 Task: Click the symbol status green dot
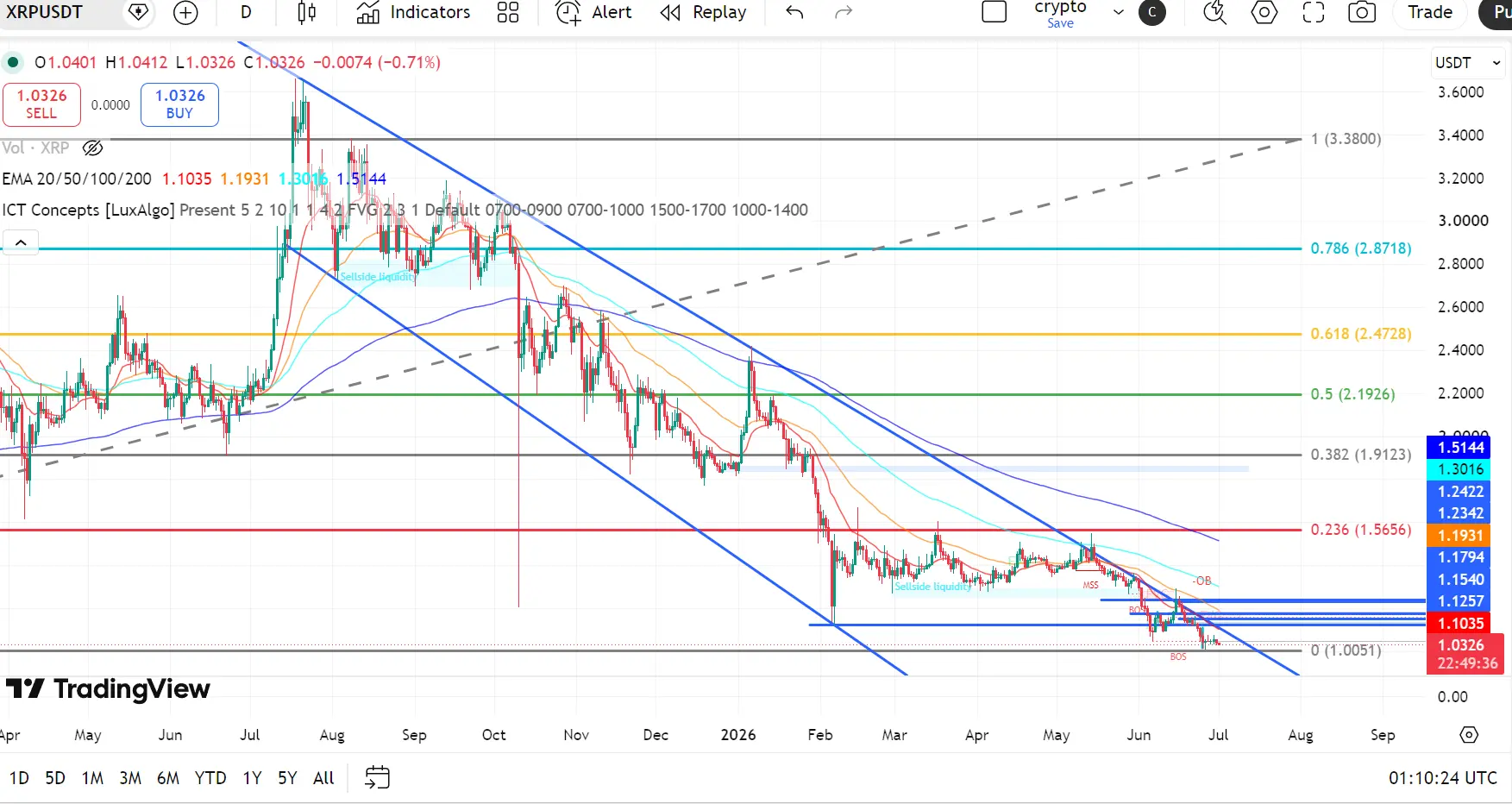[x=13, y=62]
